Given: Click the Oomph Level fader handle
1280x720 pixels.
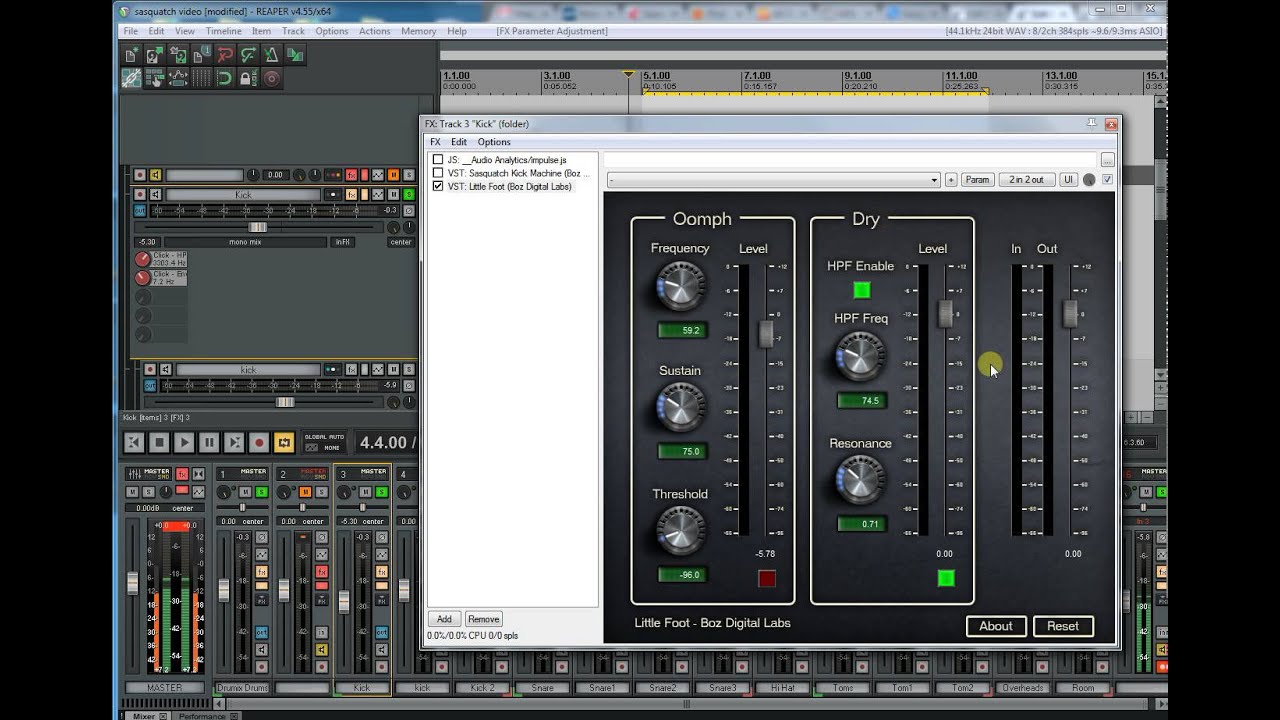Looking at the screenshot, I should coord(766,334).
